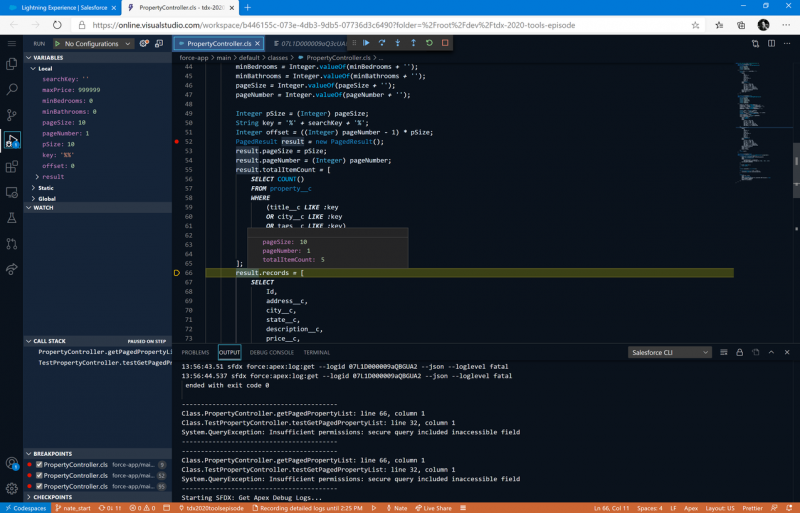Click the Step Over debug button
This screenshot has width=800, height=513.
click(382, 43)
